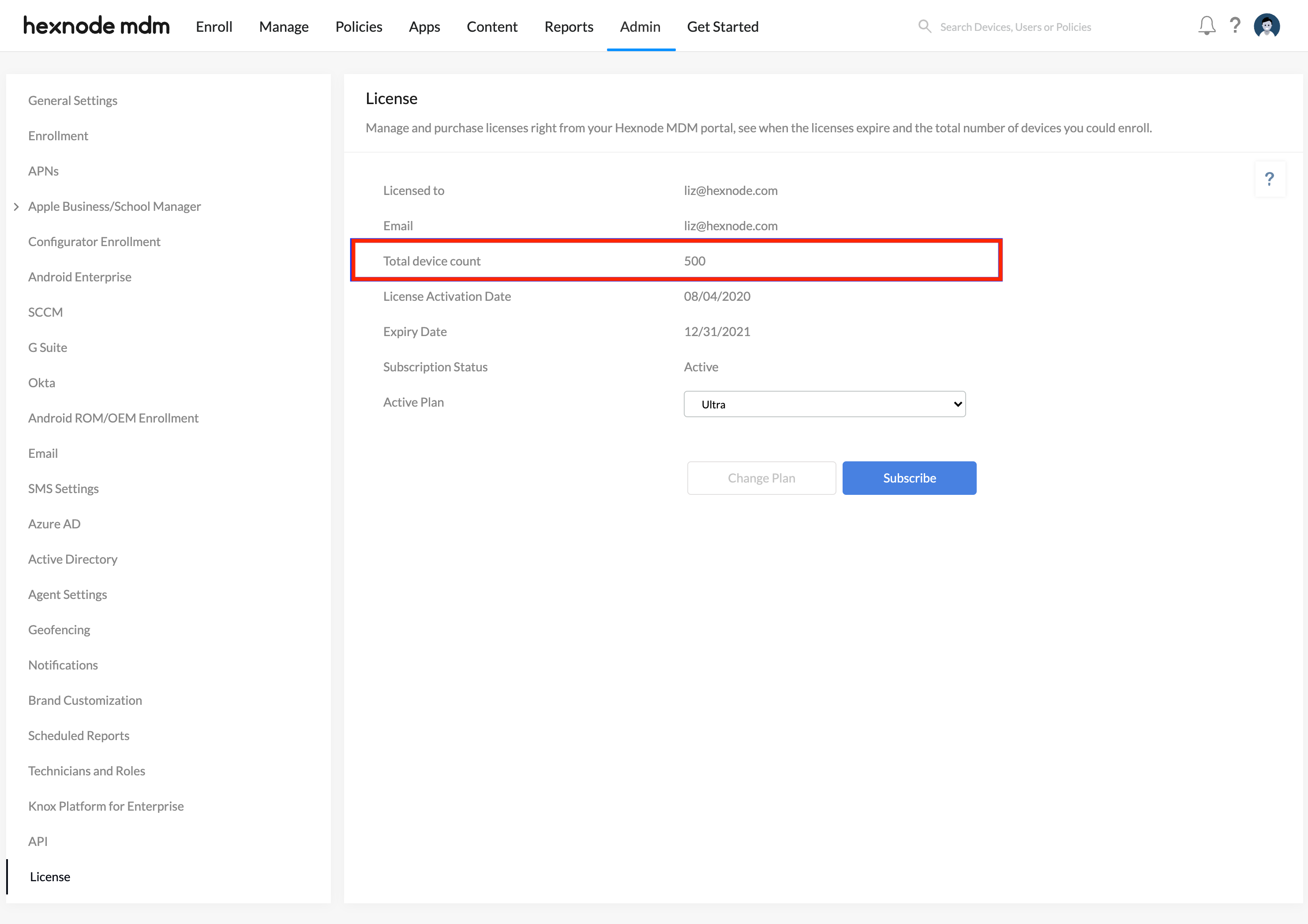Open the Reports tab
The width and height of the screenshot is (1308, 924).
(569, 27)
